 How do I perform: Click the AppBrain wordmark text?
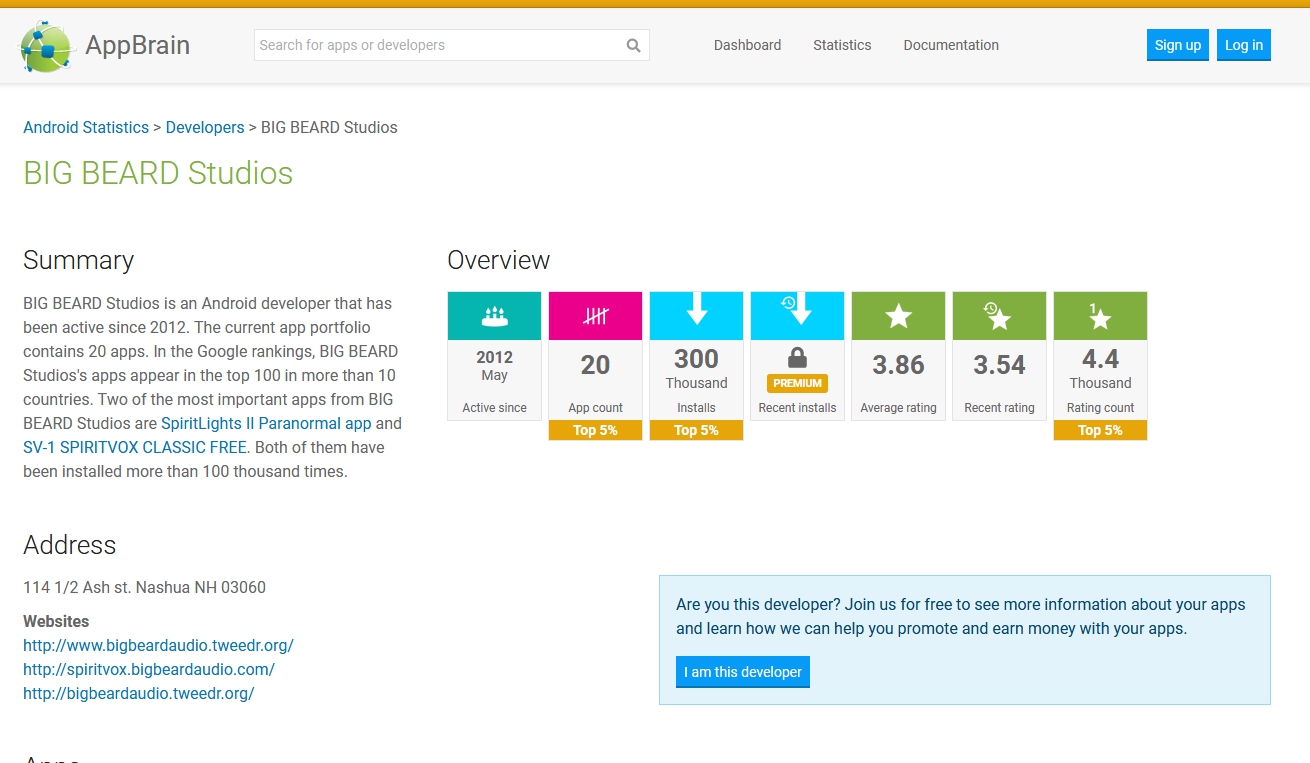tap(137, 45)
